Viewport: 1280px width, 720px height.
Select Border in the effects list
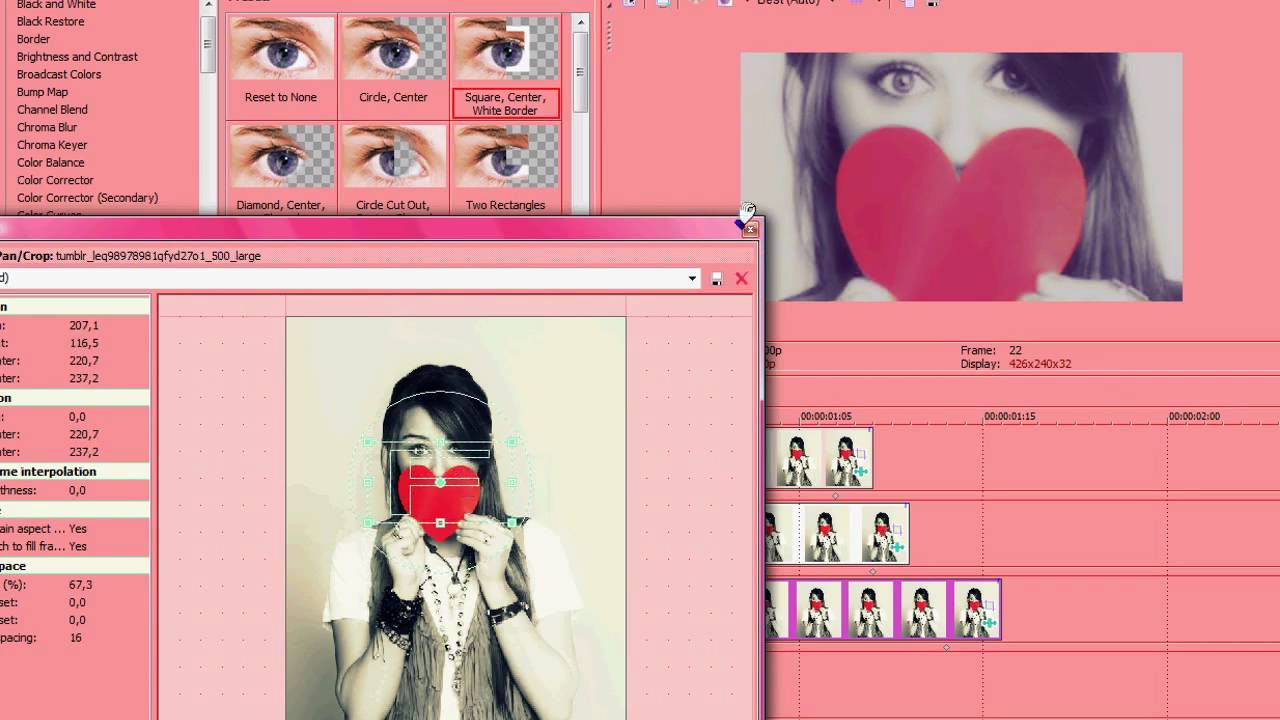33,39
